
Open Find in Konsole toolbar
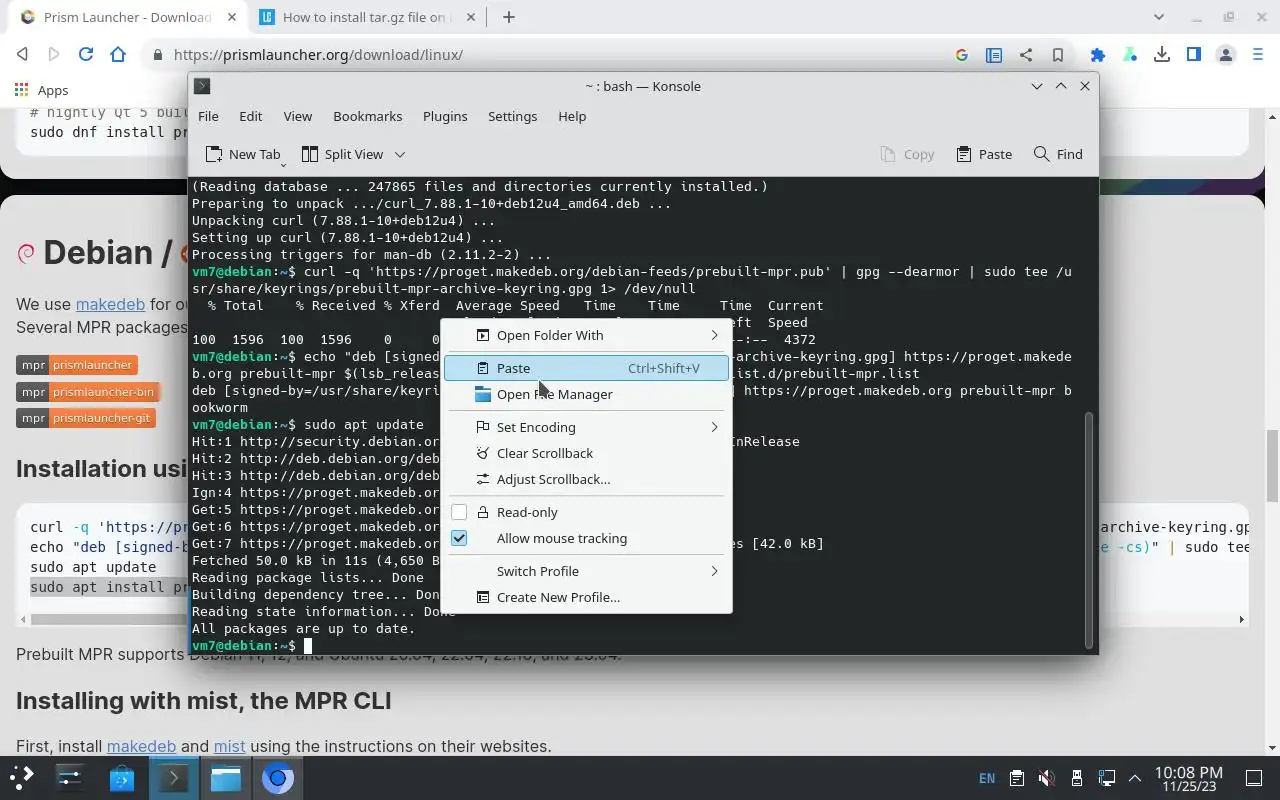[x=1058, y=154]
